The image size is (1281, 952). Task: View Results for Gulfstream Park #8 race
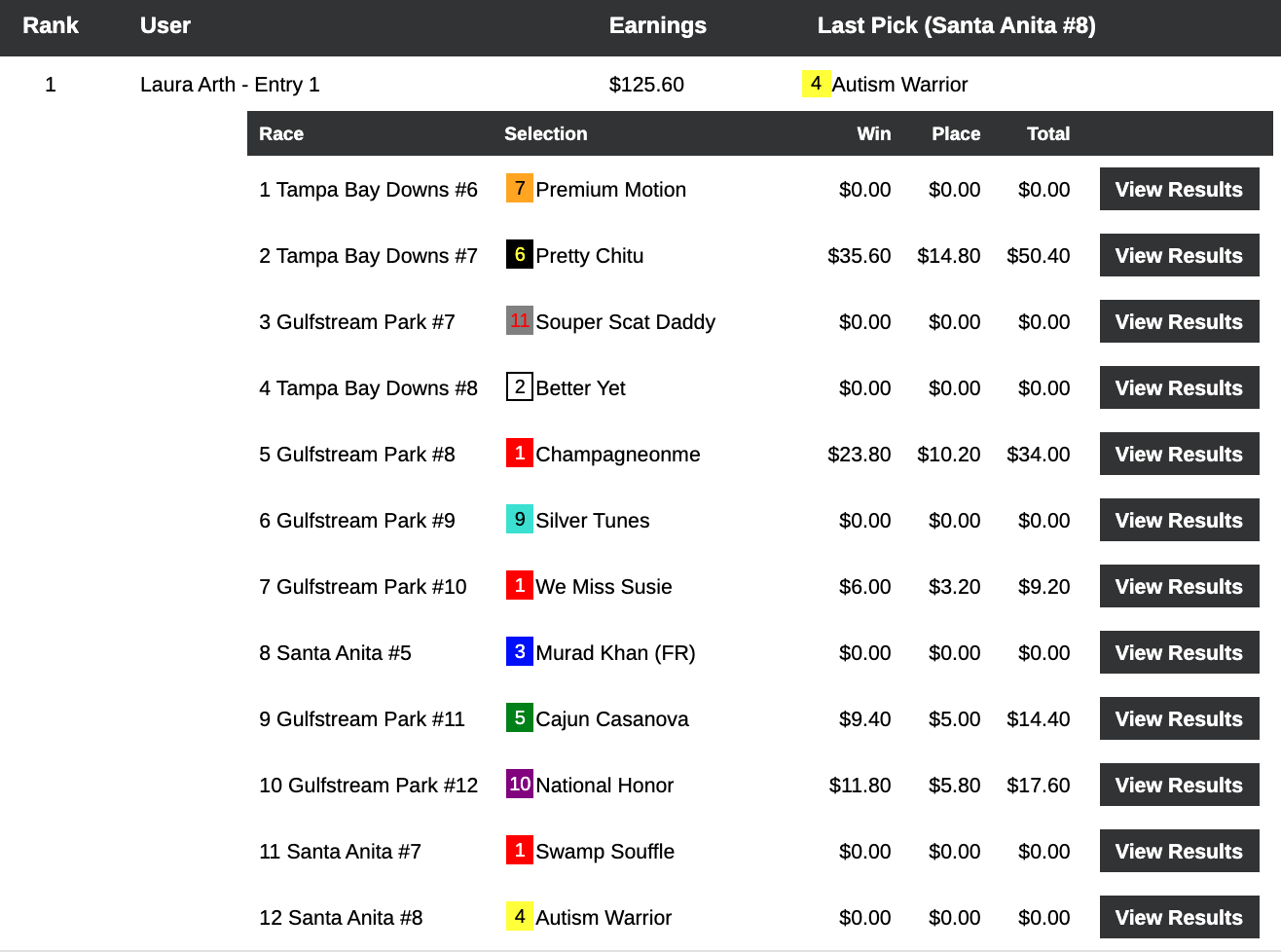[1178, 455]
